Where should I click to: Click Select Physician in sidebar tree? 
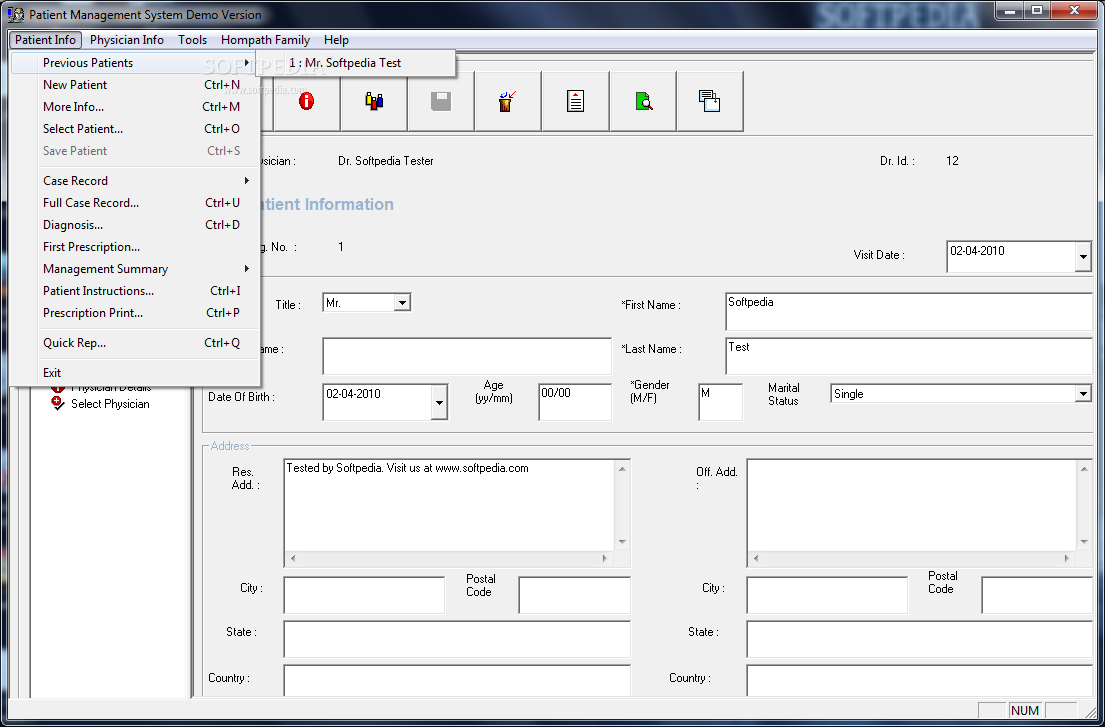pos(110,404)
